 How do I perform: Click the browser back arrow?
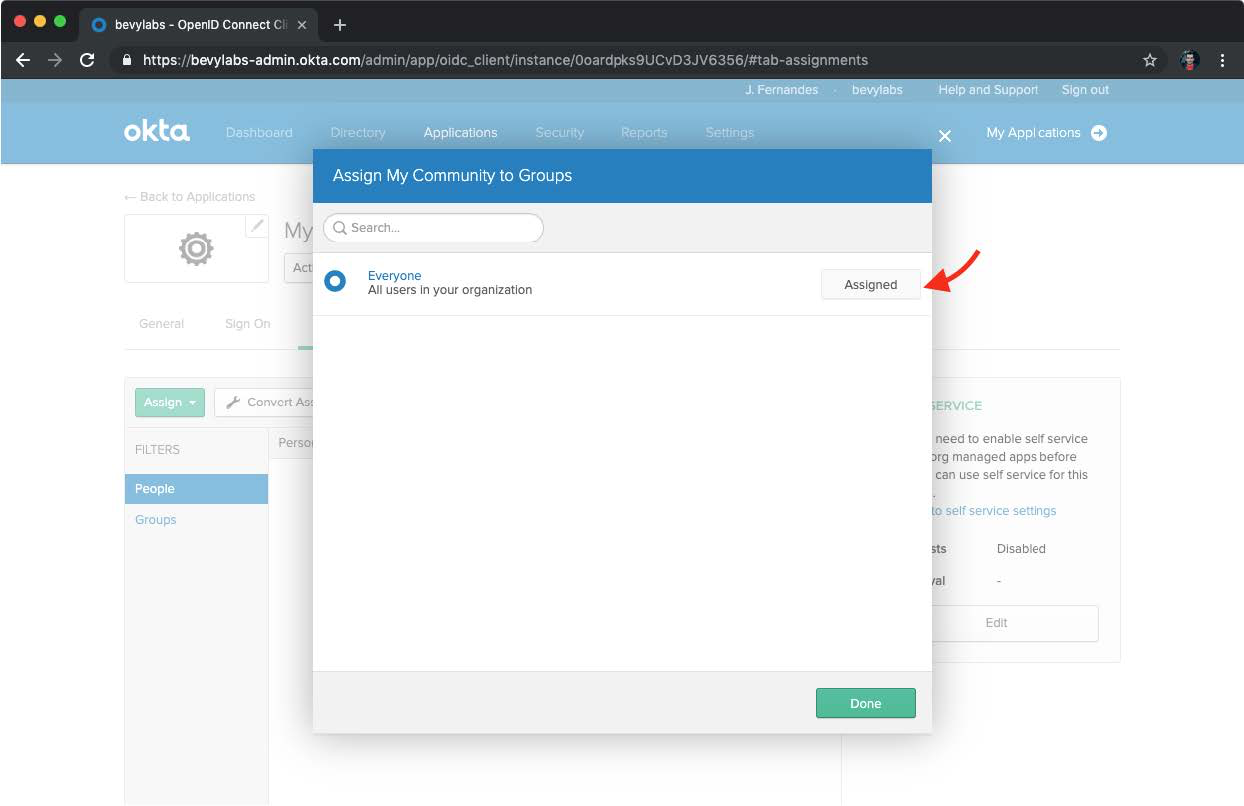tap(23, 60)
